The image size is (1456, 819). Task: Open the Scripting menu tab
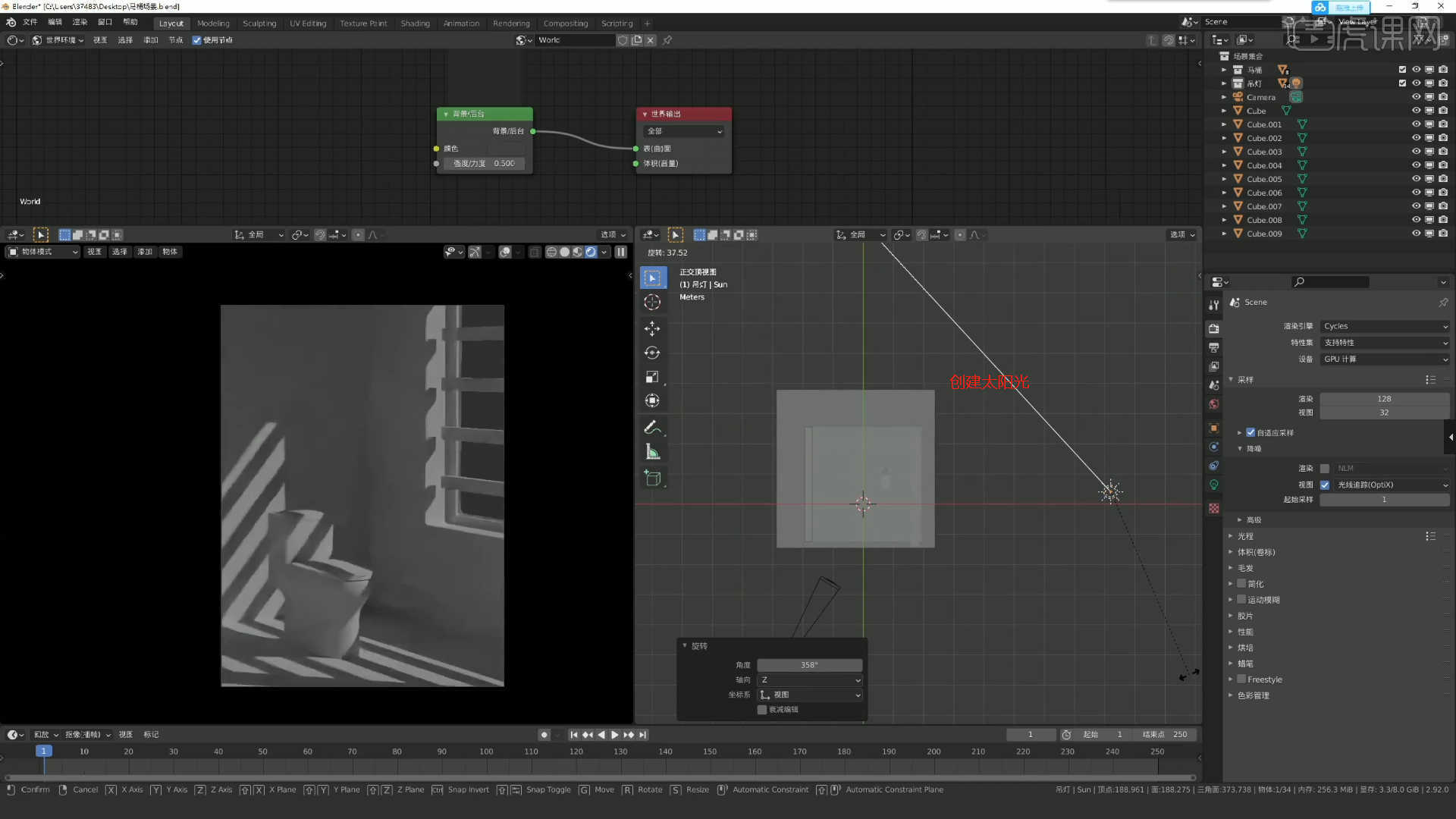click(617, 22)
